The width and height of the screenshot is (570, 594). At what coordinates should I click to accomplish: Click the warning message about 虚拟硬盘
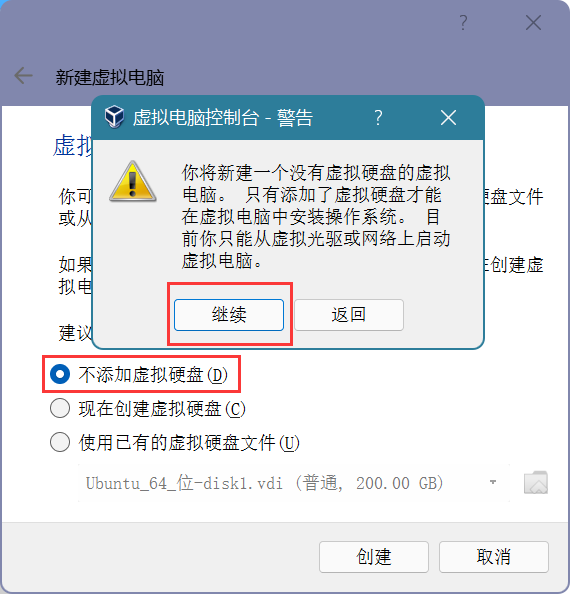316,217
